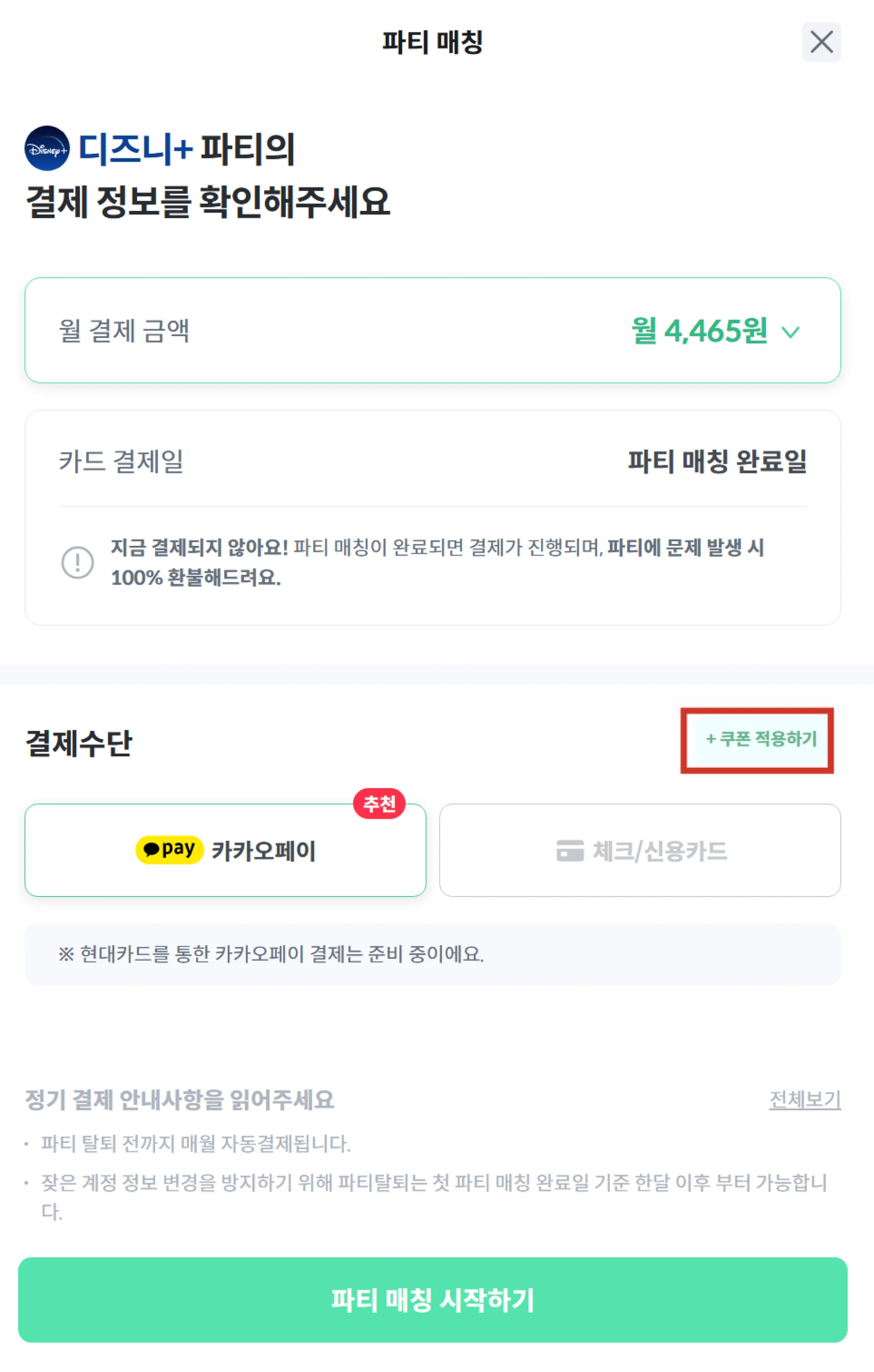Click the credit card icon
The height and width of the screenshot is (1372, 874).
pos(570,851)
